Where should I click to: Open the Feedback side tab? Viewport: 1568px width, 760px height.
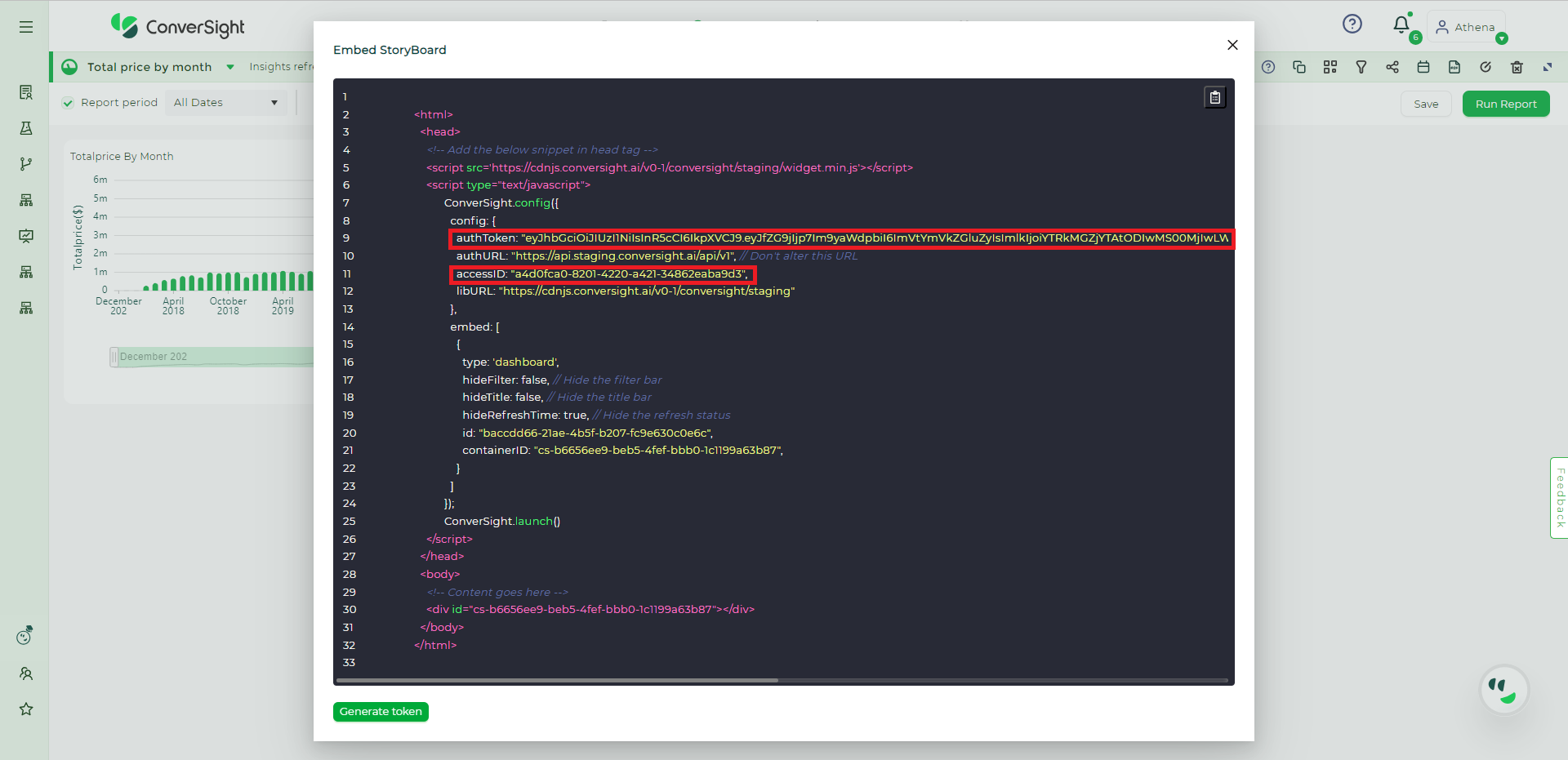click(x=1559, y=497)
